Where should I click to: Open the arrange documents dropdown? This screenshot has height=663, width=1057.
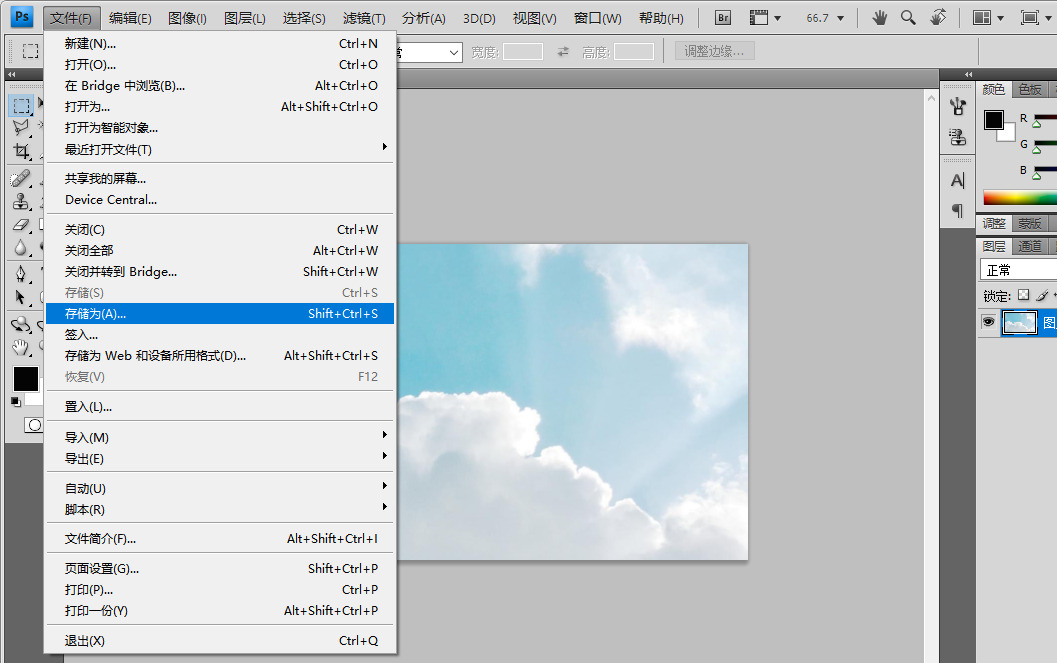(988, 18)
